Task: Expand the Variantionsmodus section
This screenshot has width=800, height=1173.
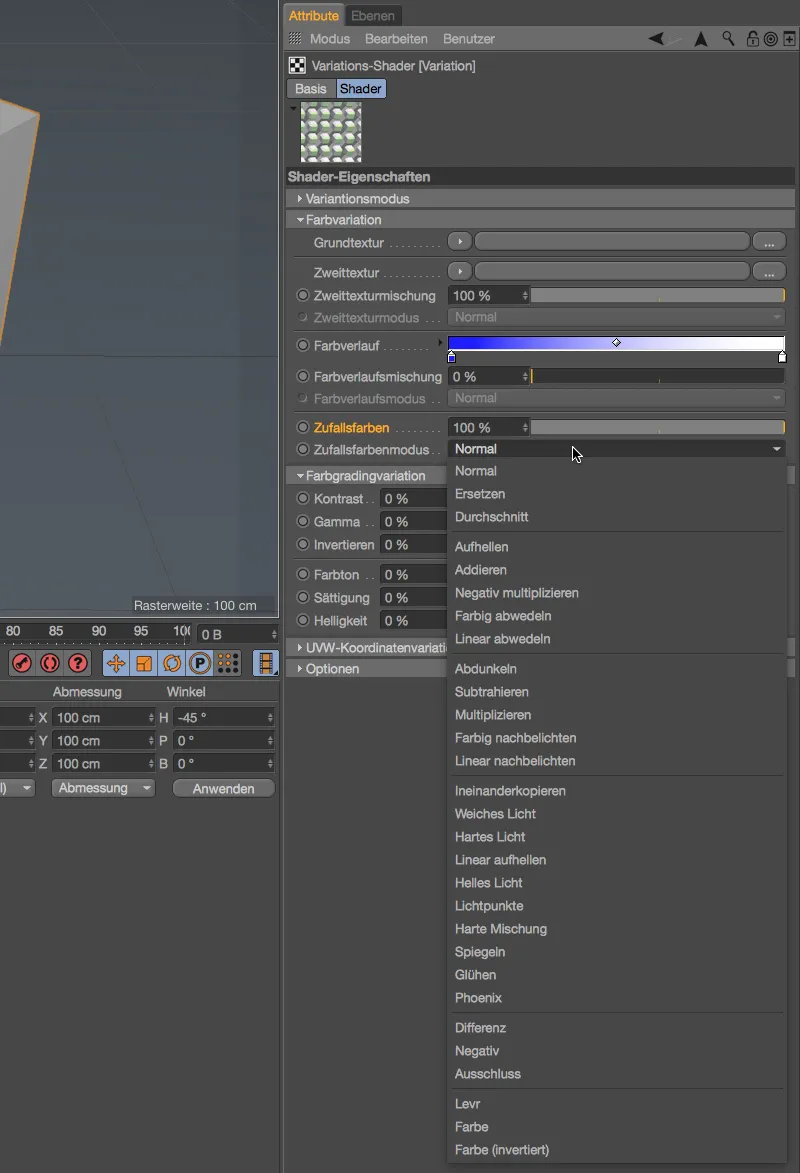Action: click(299, 198)
